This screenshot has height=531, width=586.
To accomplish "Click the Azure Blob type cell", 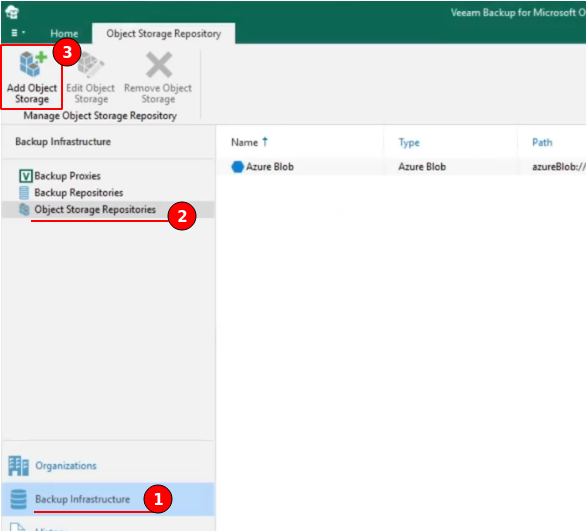I will (422, 167).
